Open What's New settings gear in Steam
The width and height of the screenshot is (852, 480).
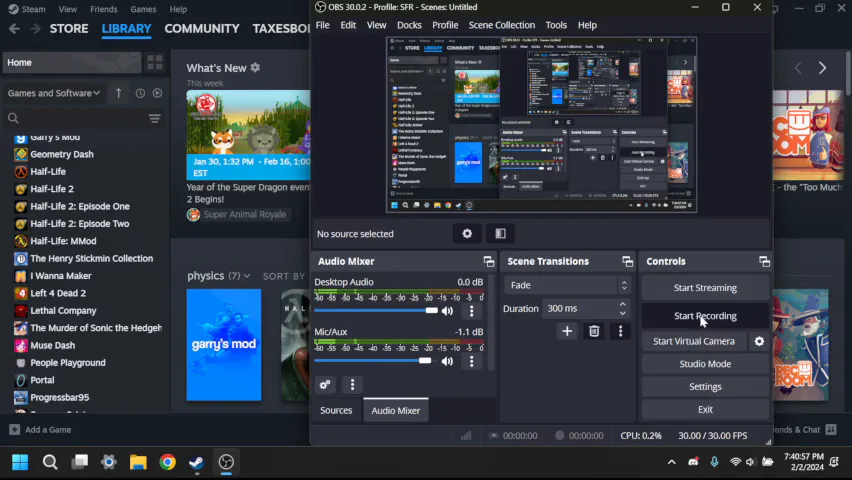[x=255, y=67]
